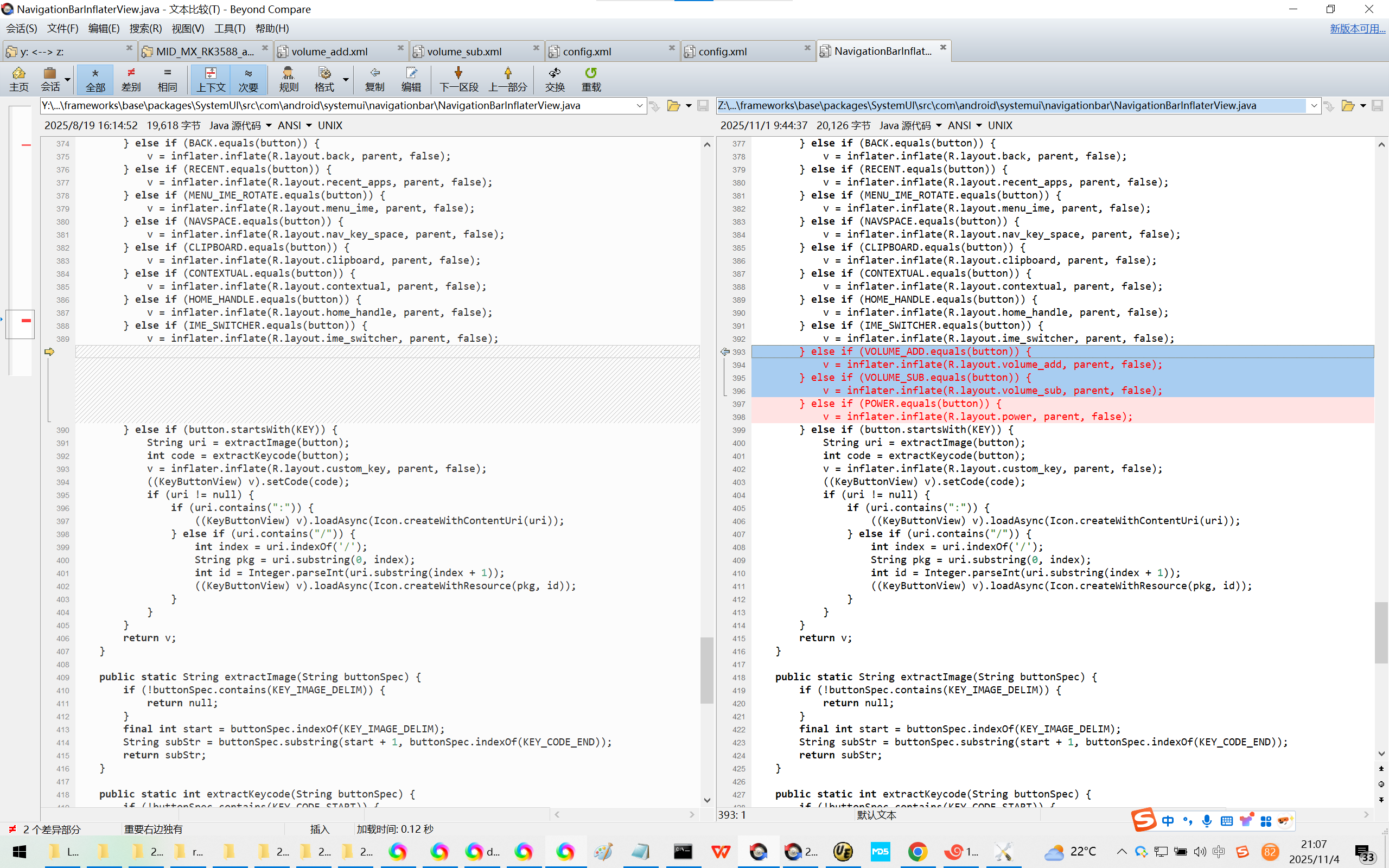Open the 搜索(R) menu
1389x868 pixels.
click(x=145, y=28)
